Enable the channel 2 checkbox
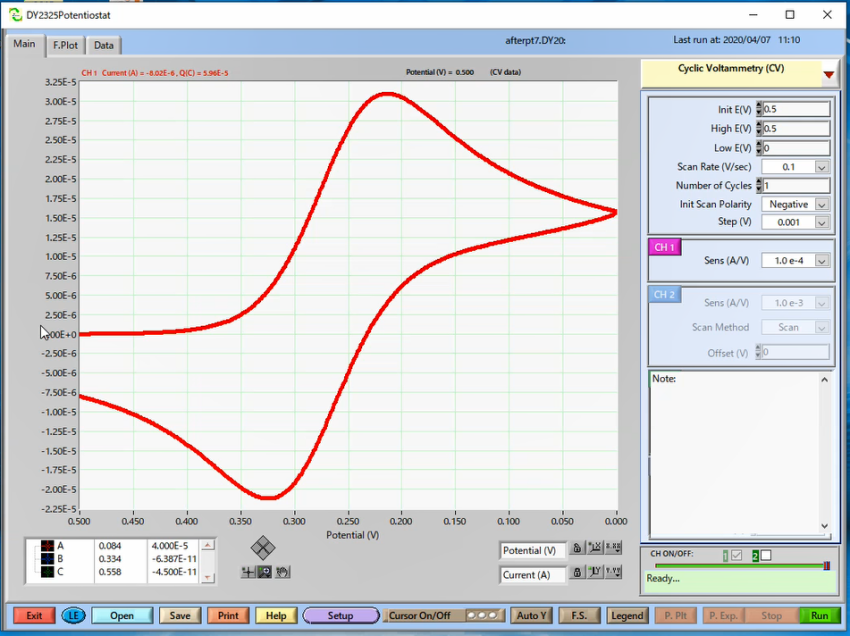The width and height of the screenshot is (850, 636). (x=766, y=555)
